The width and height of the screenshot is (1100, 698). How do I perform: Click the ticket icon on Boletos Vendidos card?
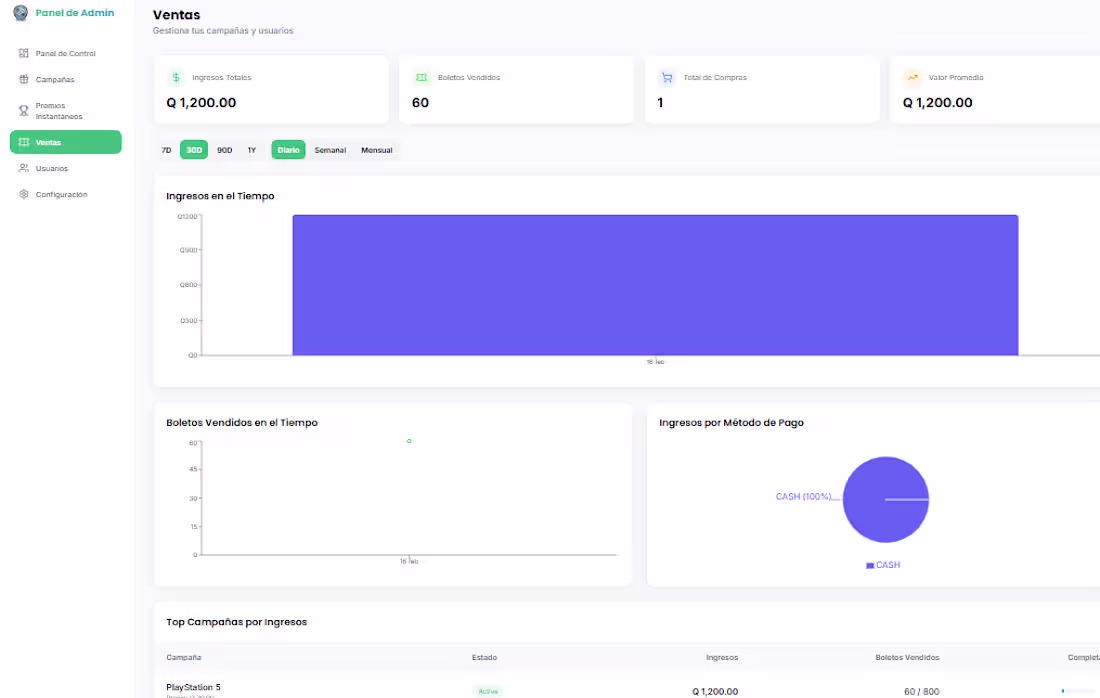point(422,77)
